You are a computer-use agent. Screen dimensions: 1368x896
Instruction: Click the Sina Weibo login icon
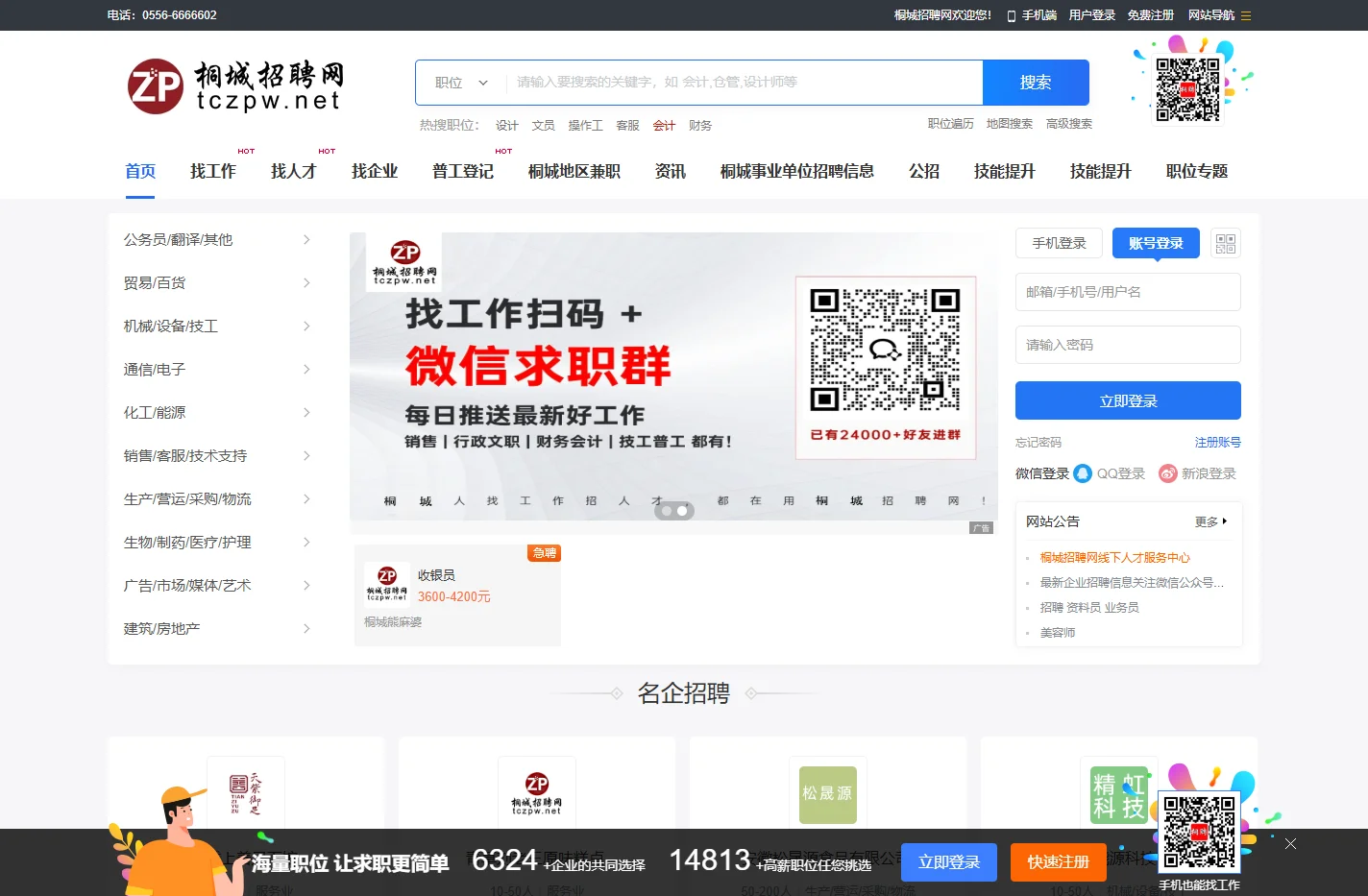[x=1167, y=473]
